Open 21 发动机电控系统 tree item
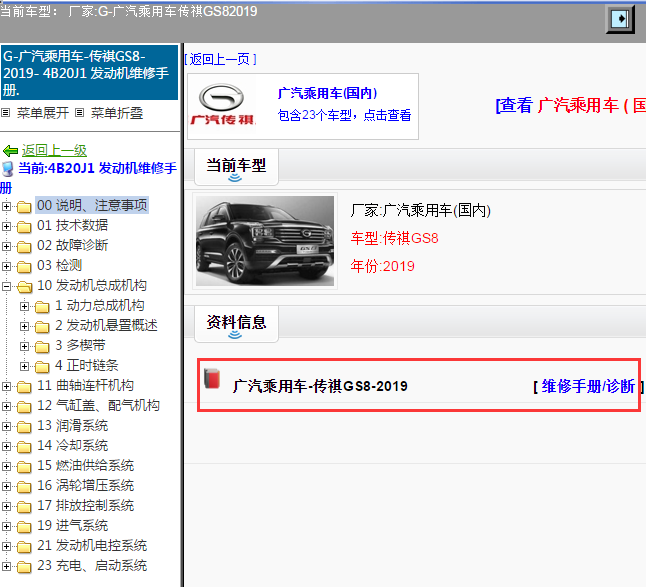The height and width of the screenshot is (587, 646). [92, 546]
